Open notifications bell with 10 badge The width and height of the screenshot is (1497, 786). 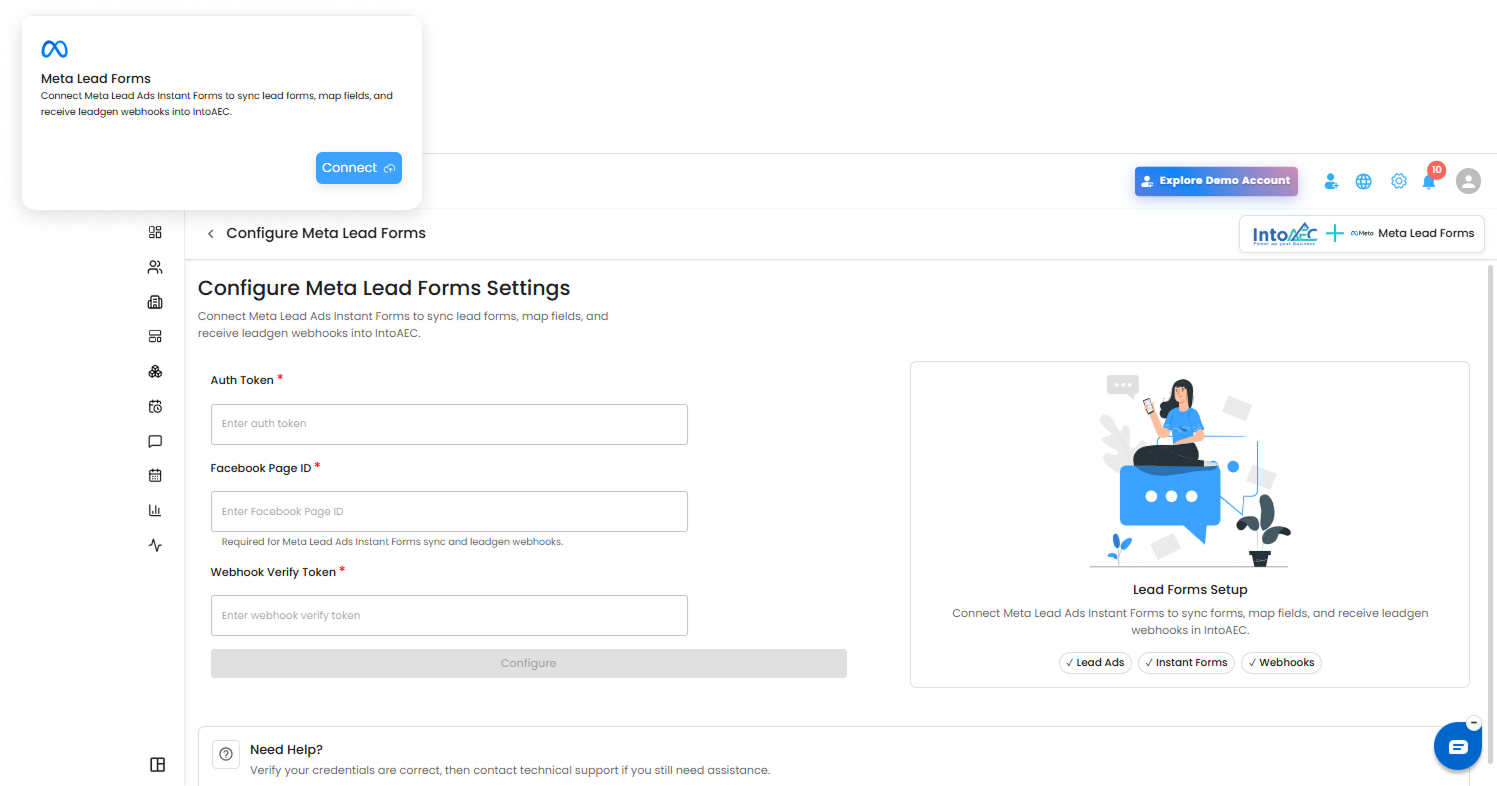(1430, 180)
